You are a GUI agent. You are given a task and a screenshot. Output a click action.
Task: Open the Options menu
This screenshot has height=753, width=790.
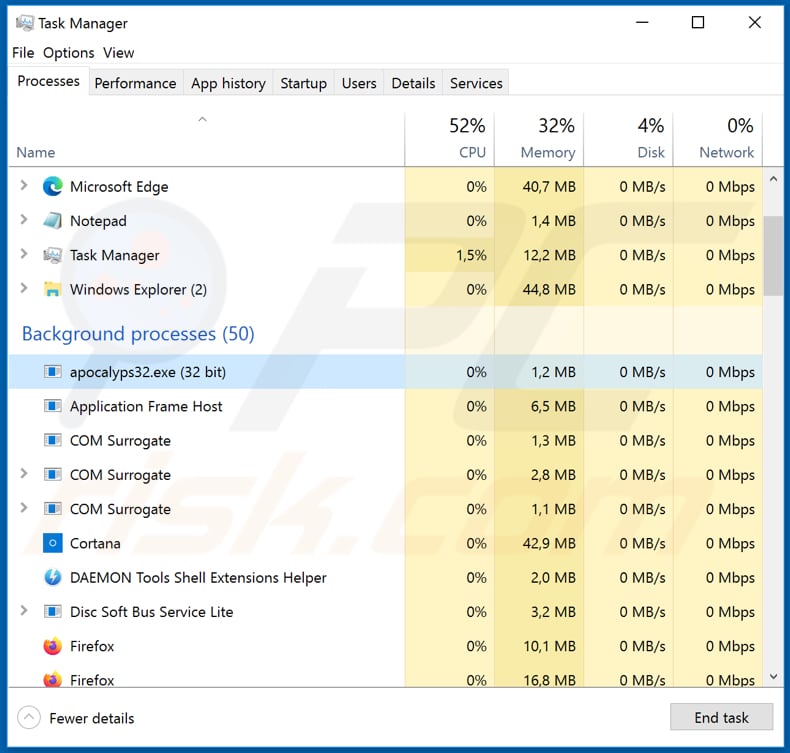pos(69,53)
